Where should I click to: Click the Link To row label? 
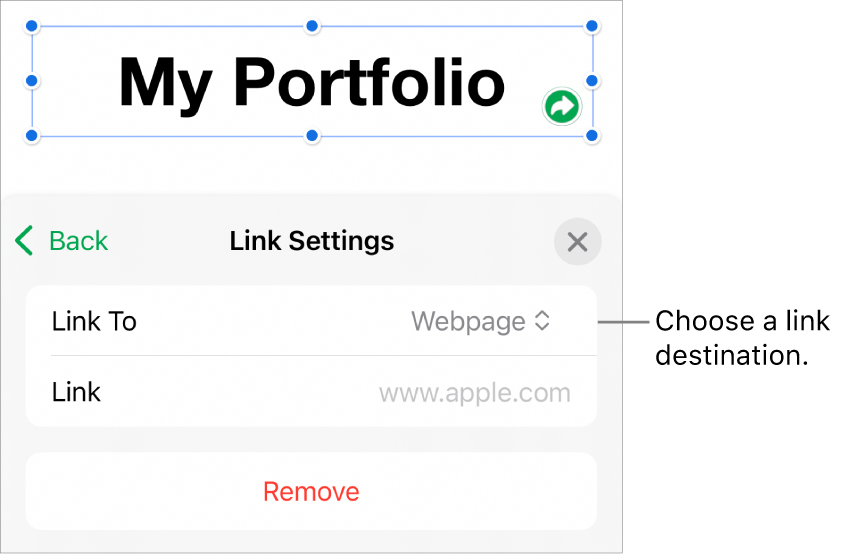point(94,321)
